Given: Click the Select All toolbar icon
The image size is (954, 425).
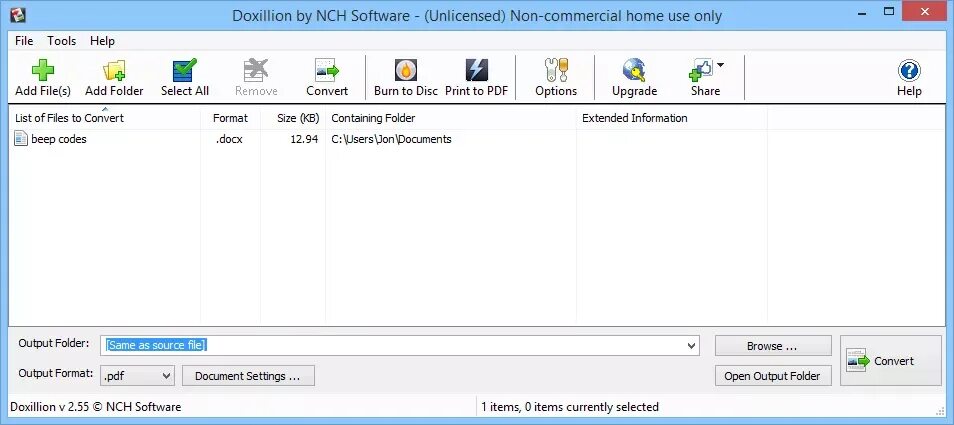Looking at the screenshot, I should pyautogui.click(x=184, y=77).
